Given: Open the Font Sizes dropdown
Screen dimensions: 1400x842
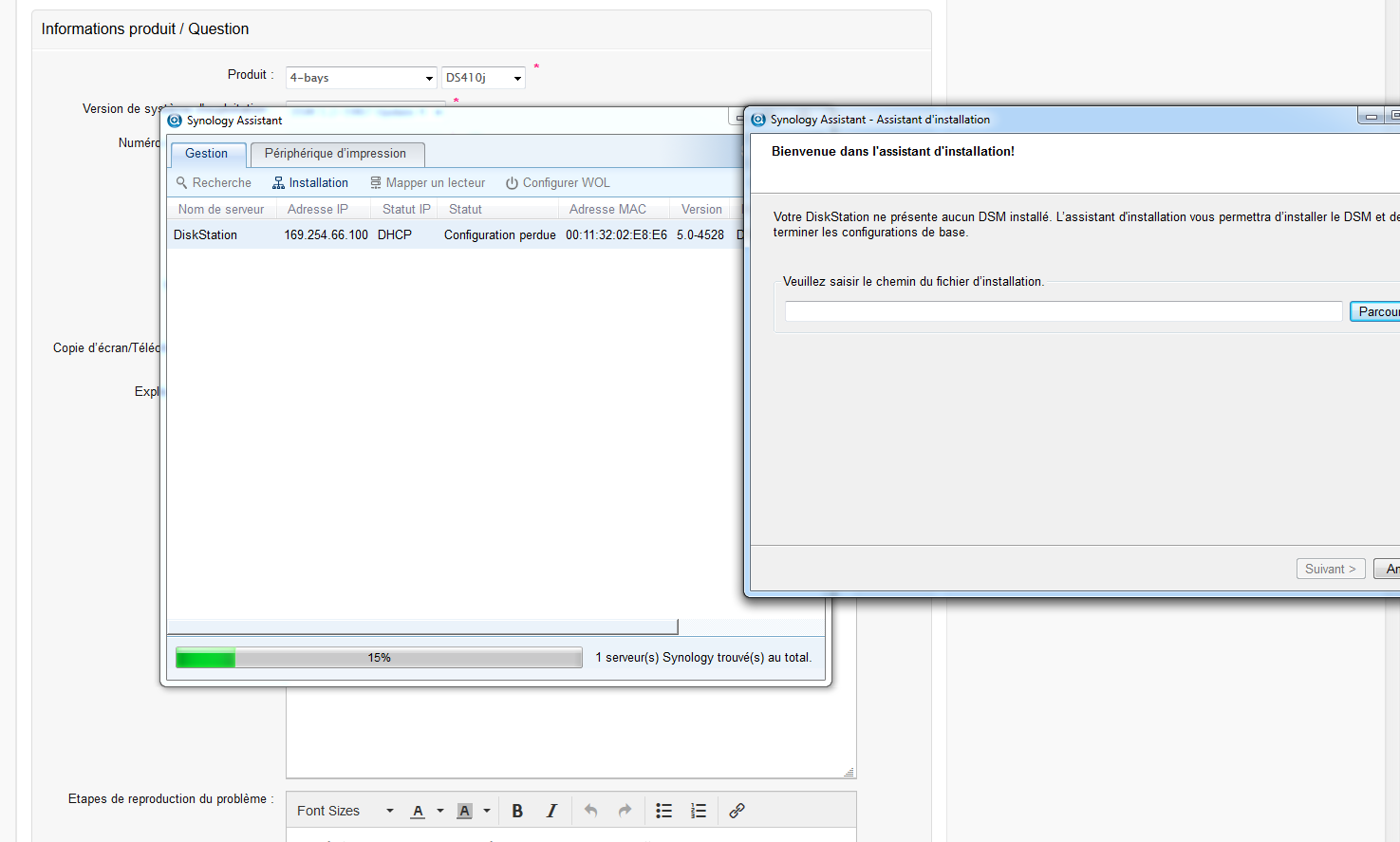Looking at the screenshot, I should [345, 811].
